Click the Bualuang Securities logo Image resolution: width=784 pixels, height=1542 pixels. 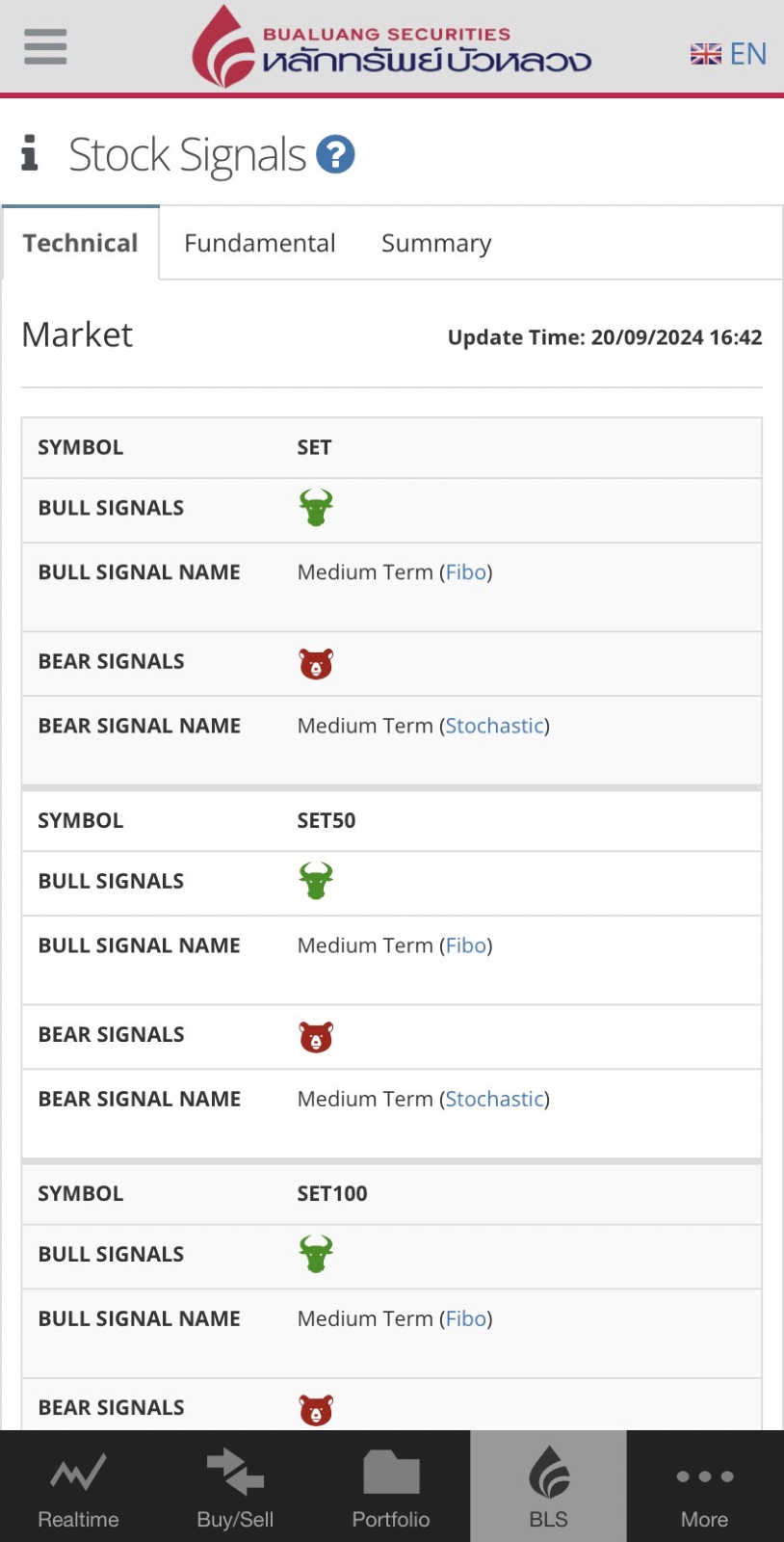coord(391,48)
